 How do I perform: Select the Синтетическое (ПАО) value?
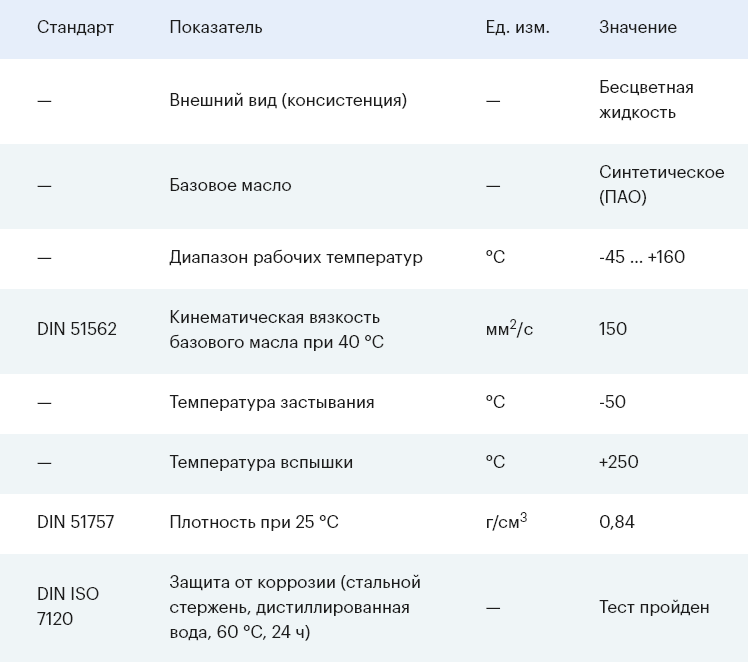tap(662, 185)
